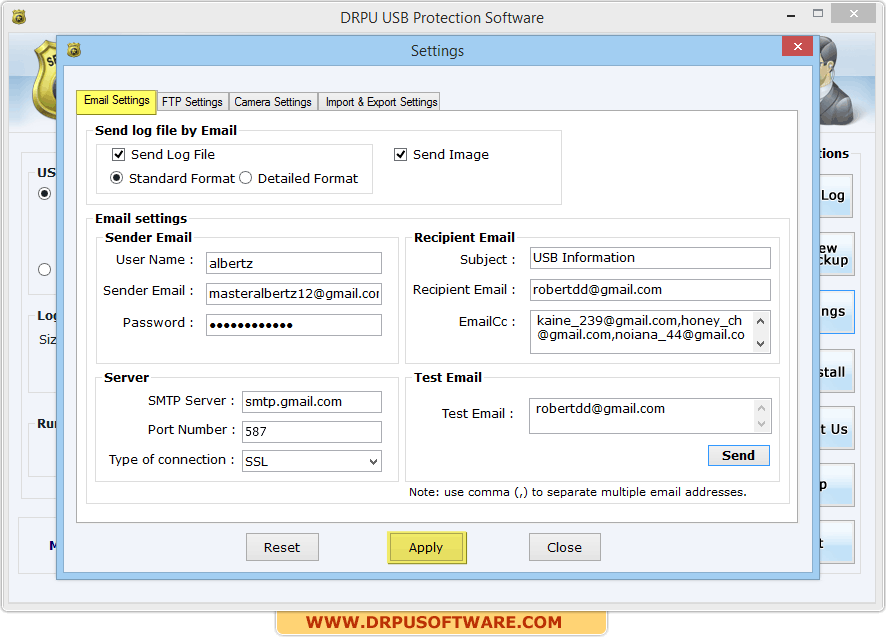Screen dimensions: 886x638
Task: Click the Log button in main window
Action: pos(836,196)
